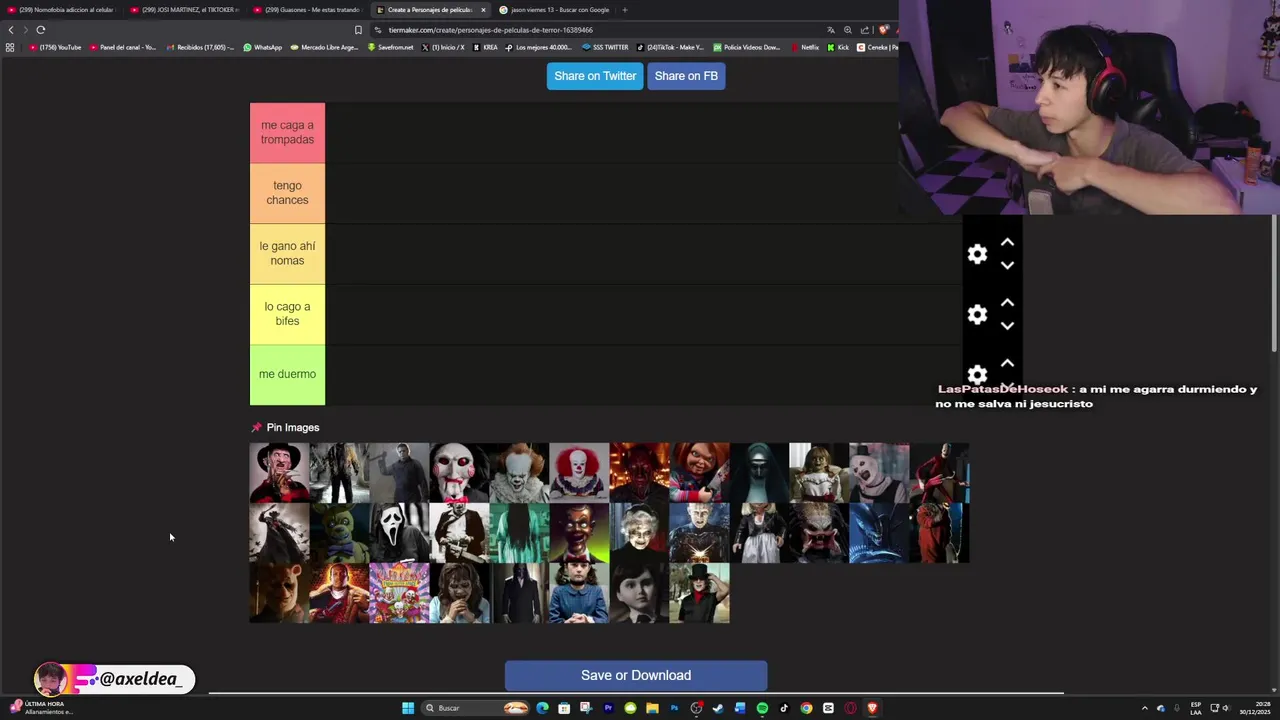Select Freddy Krueger thumbnail
The image size is (1280, 720).
(x=279, y=473)
